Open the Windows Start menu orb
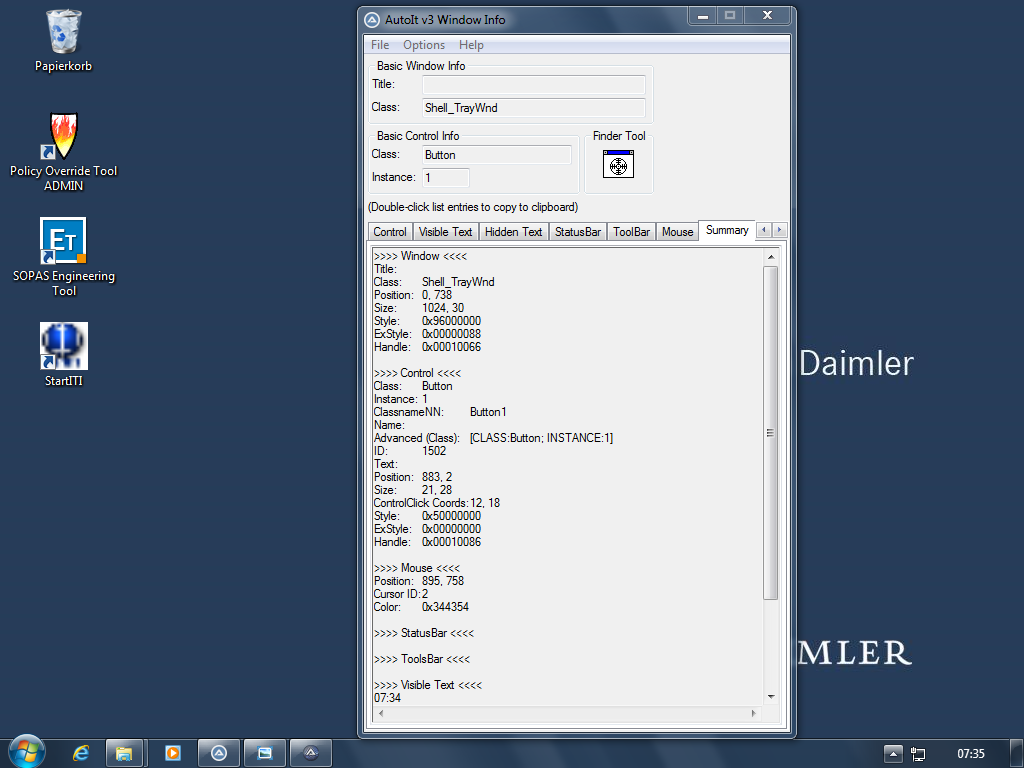1024x768 pixels. coord(26,753)
